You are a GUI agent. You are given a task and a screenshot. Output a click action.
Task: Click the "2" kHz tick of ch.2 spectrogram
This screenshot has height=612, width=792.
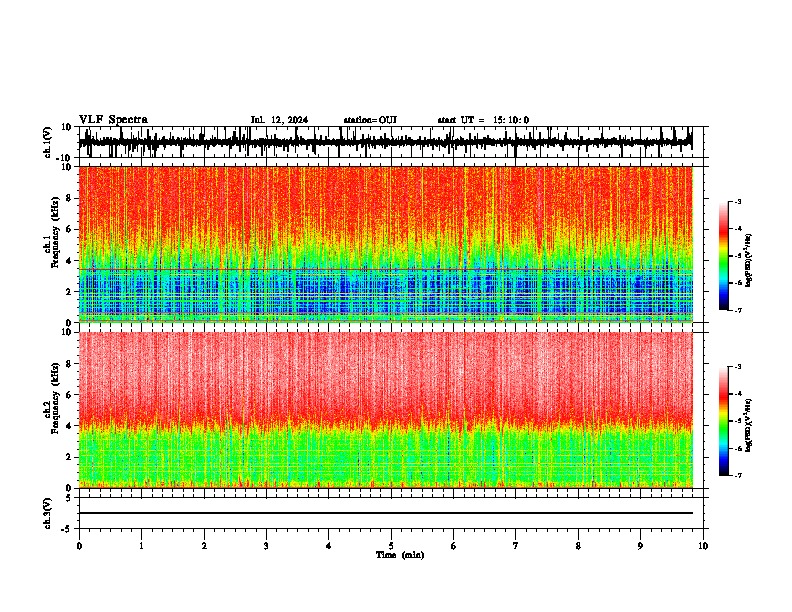pos(69,457)
